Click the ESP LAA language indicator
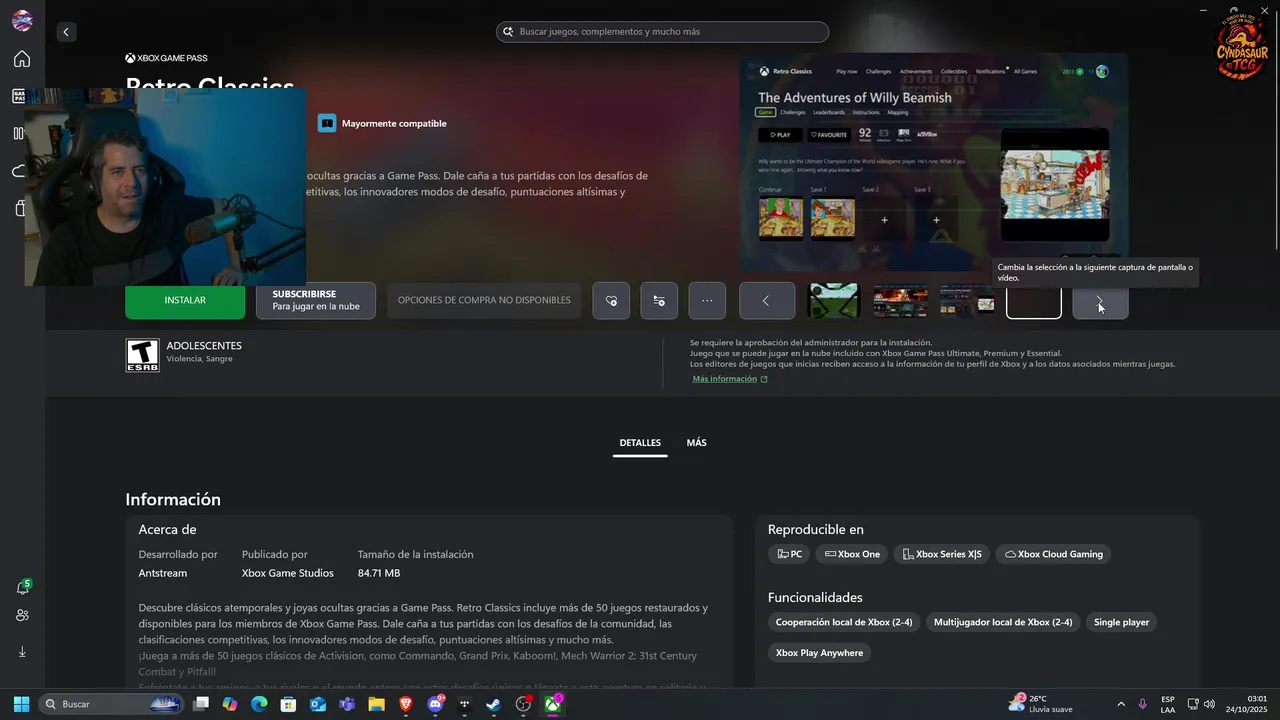This screenshot has width=1280, height=720. coord(1168,704)
